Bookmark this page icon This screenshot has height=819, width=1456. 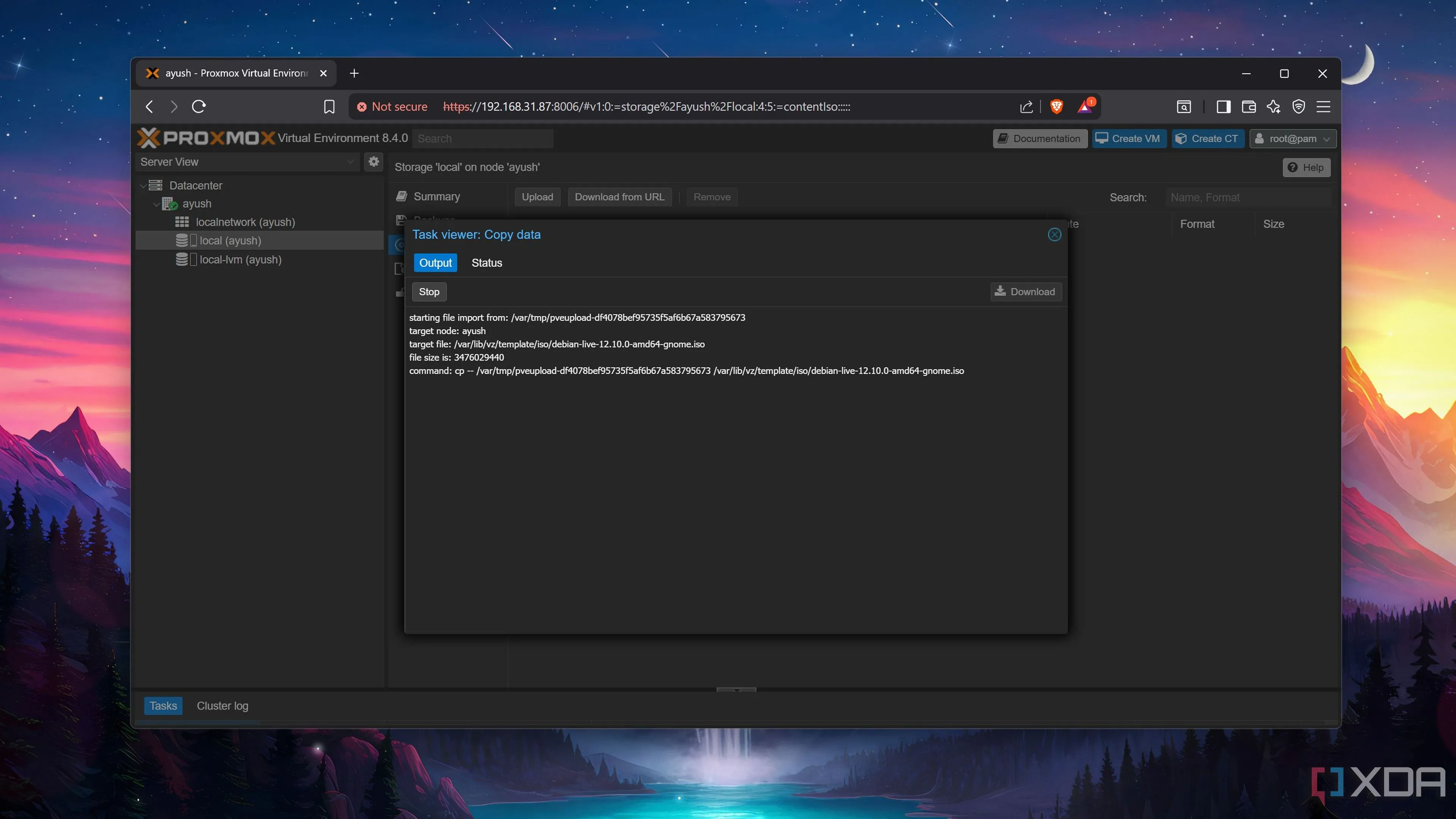pos(329,106)
